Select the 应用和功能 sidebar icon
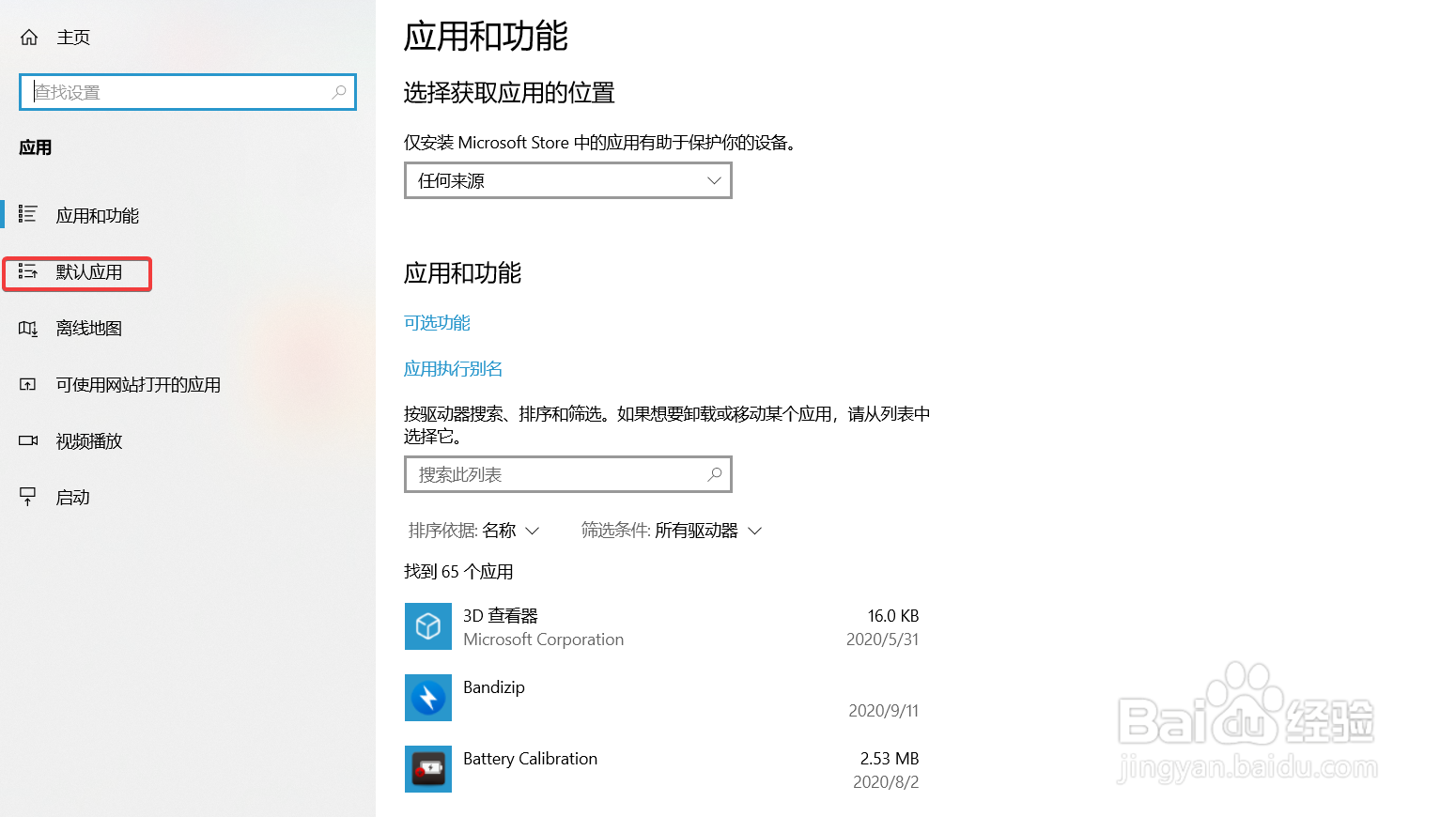1456x817 pixels. click(28, 215)
